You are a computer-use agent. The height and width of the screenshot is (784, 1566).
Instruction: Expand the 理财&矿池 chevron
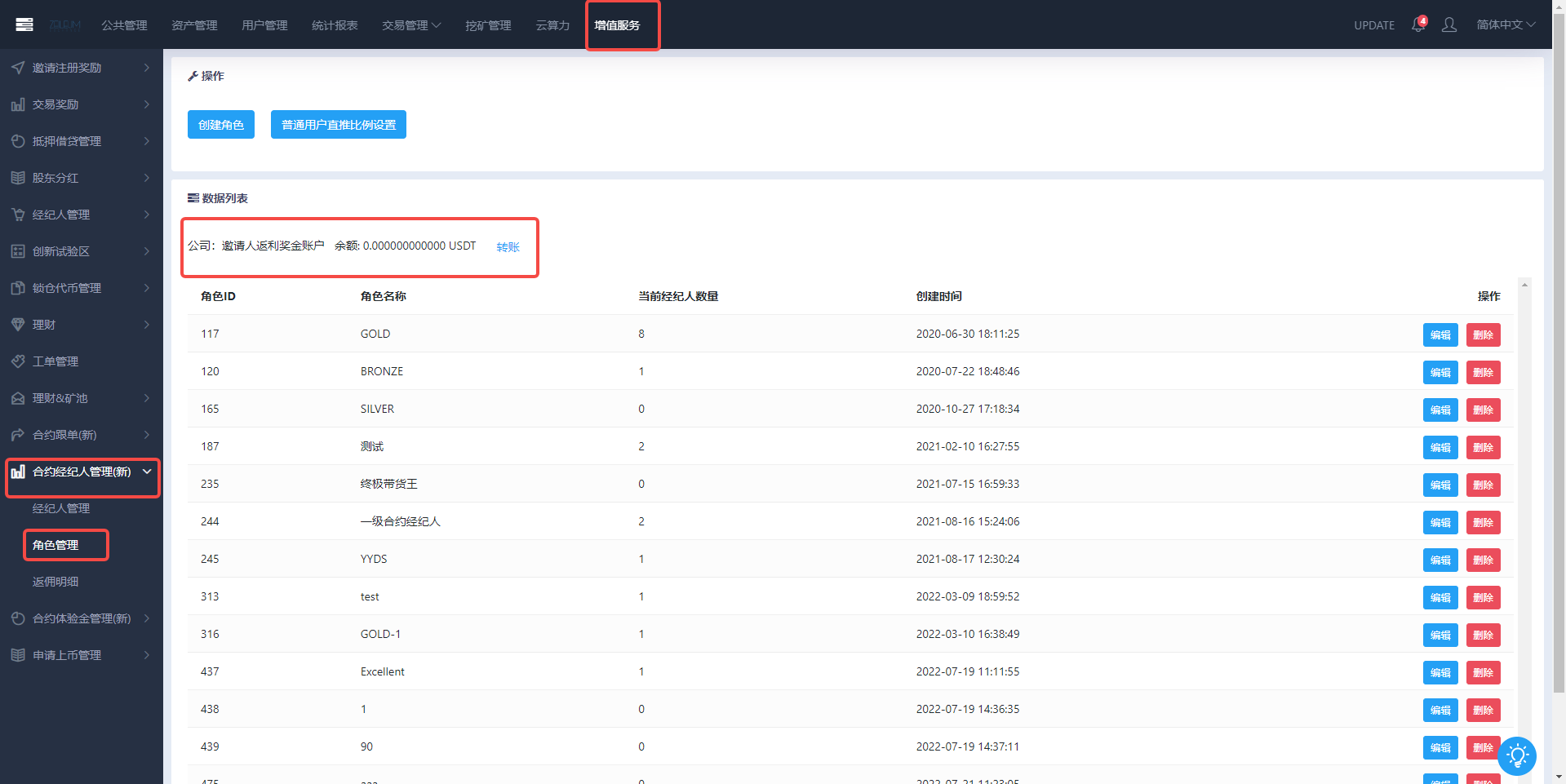pyautogui.click(x=147, y=398)
